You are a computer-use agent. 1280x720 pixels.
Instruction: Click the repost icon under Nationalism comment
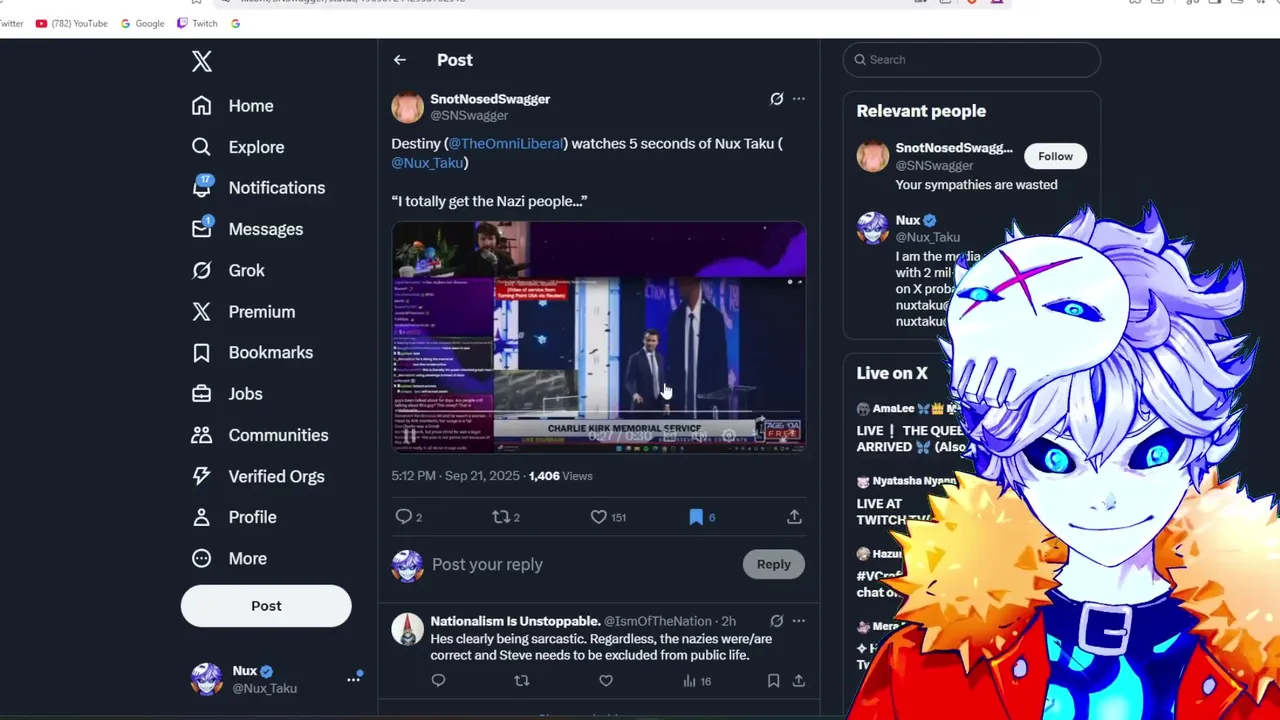point(521,681)
